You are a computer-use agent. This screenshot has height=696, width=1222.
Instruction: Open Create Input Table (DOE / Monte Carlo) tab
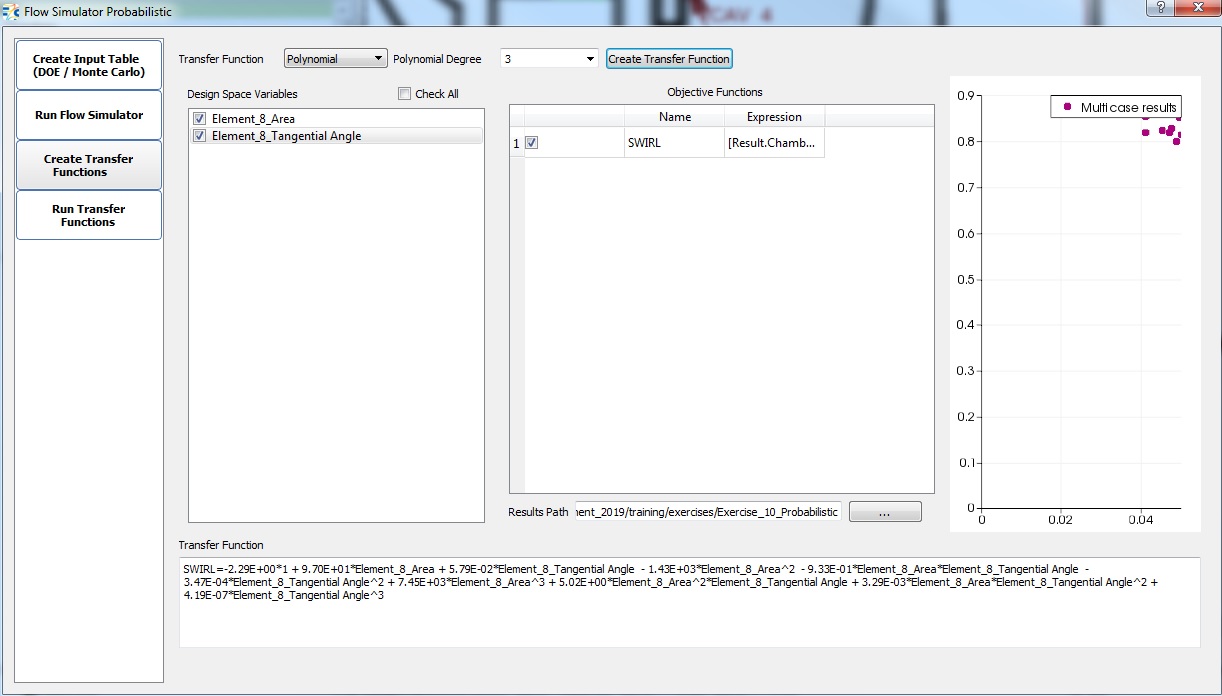point(88,66)
